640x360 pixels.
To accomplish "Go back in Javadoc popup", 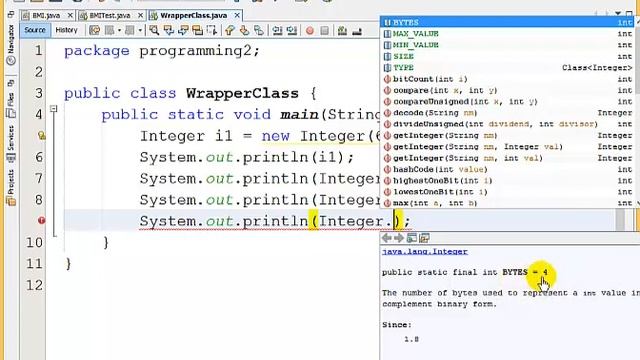I will [387, 238].
